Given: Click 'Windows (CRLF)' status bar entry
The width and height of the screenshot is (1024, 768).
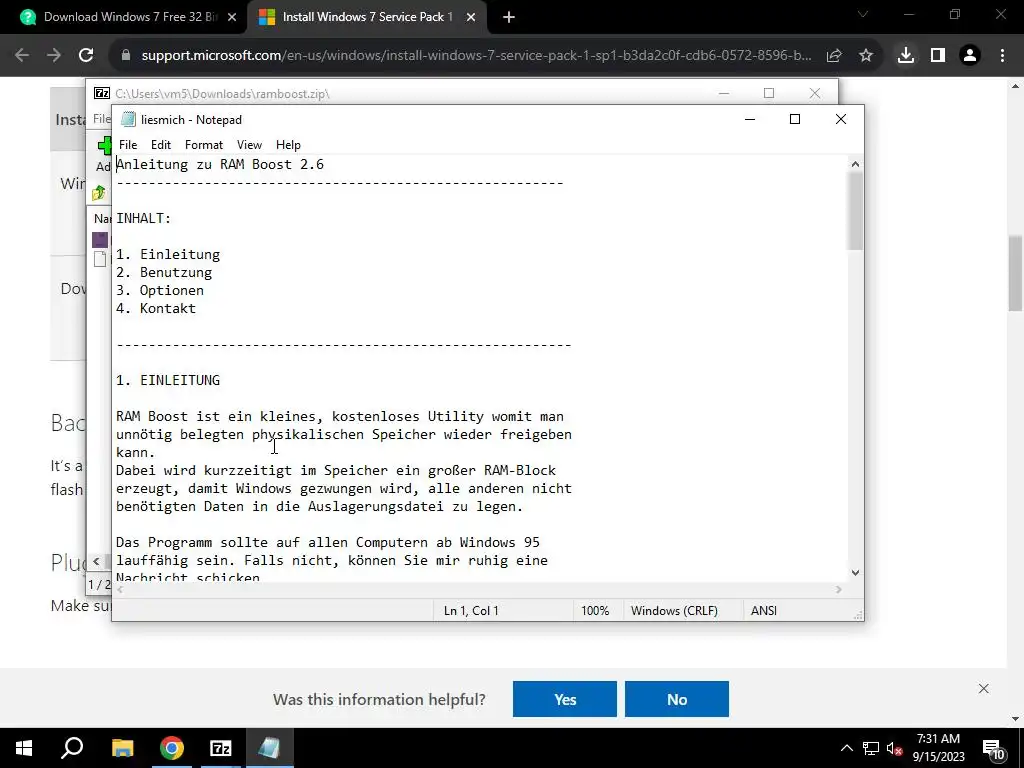Looking at the screenshot, I should click(x=674, y=611).
